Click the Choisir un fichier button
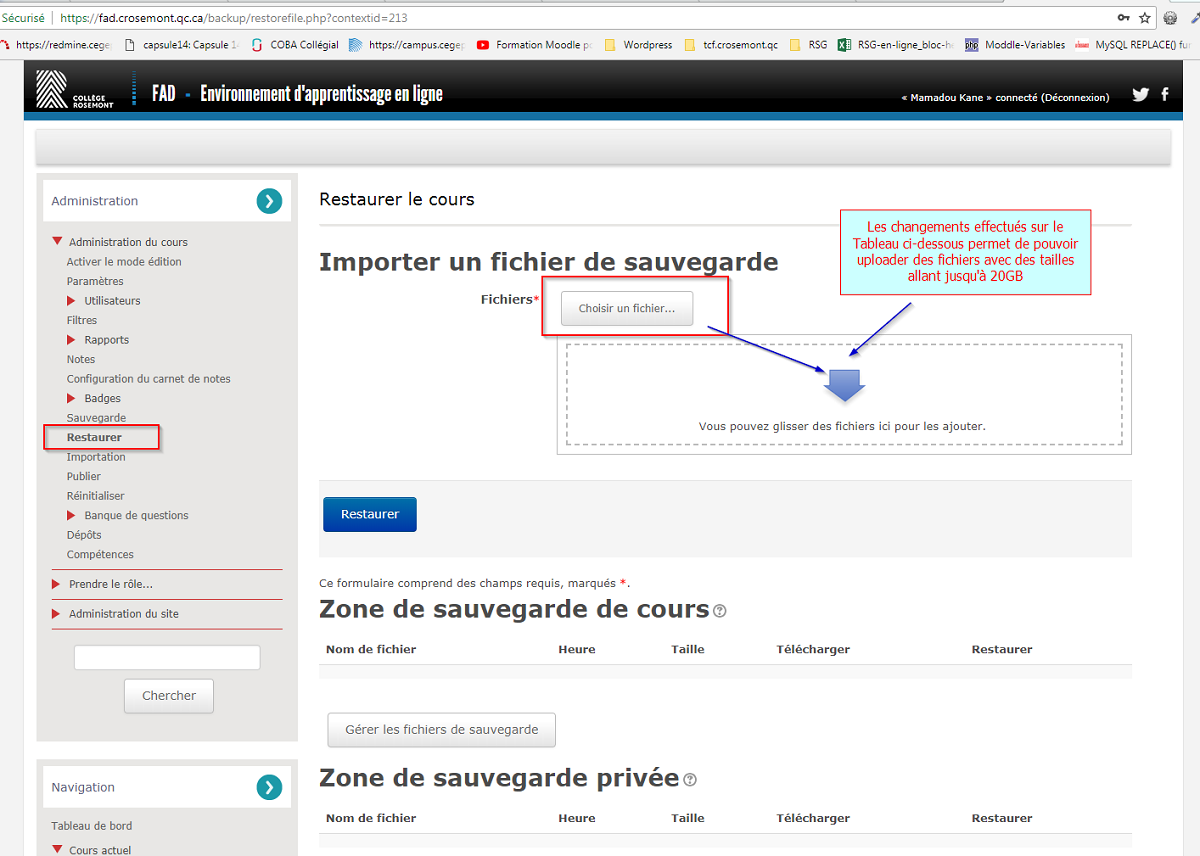 627,309
